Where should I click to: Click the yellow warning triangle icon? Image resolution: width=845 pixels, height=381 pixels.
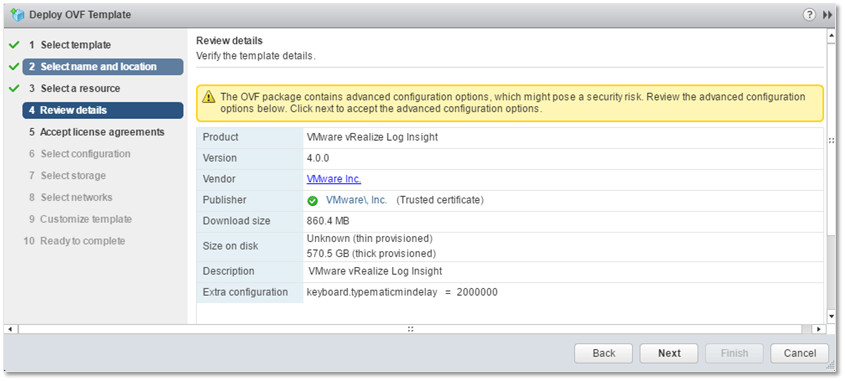click(209, 97)
